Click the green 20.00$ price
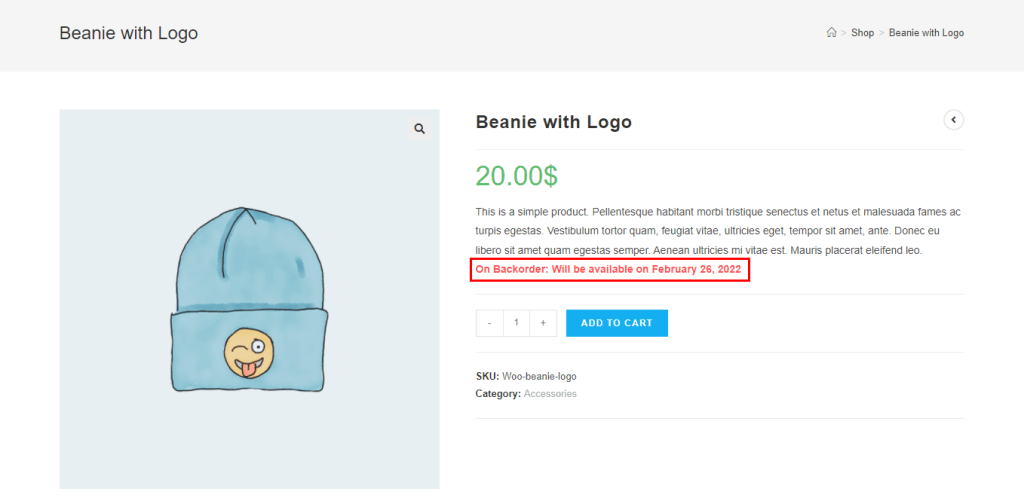1024x501 pixels. point(516,176)
